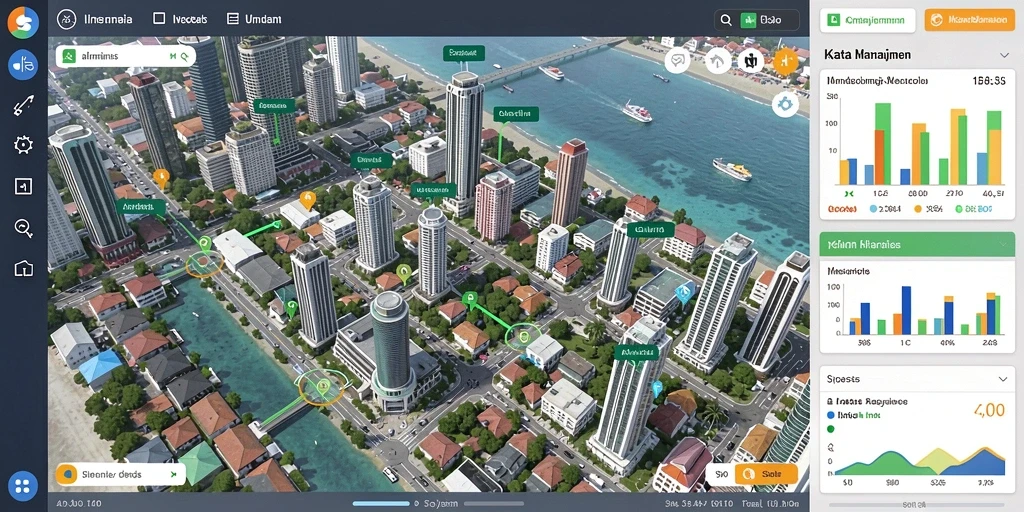Toggle the Umdani checkbox in top bar
This screenshot has width=1024, height=512.
(232, 19)
